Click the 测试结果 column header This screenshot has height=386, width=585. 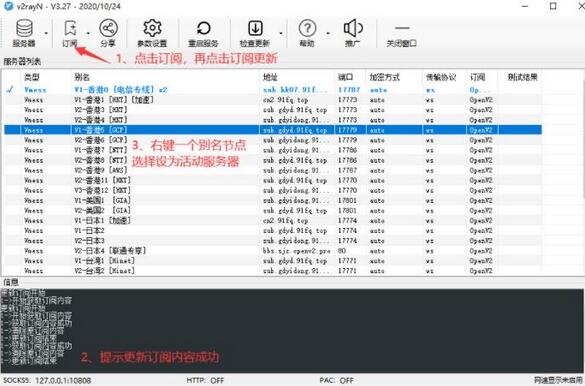pos(523,77)
